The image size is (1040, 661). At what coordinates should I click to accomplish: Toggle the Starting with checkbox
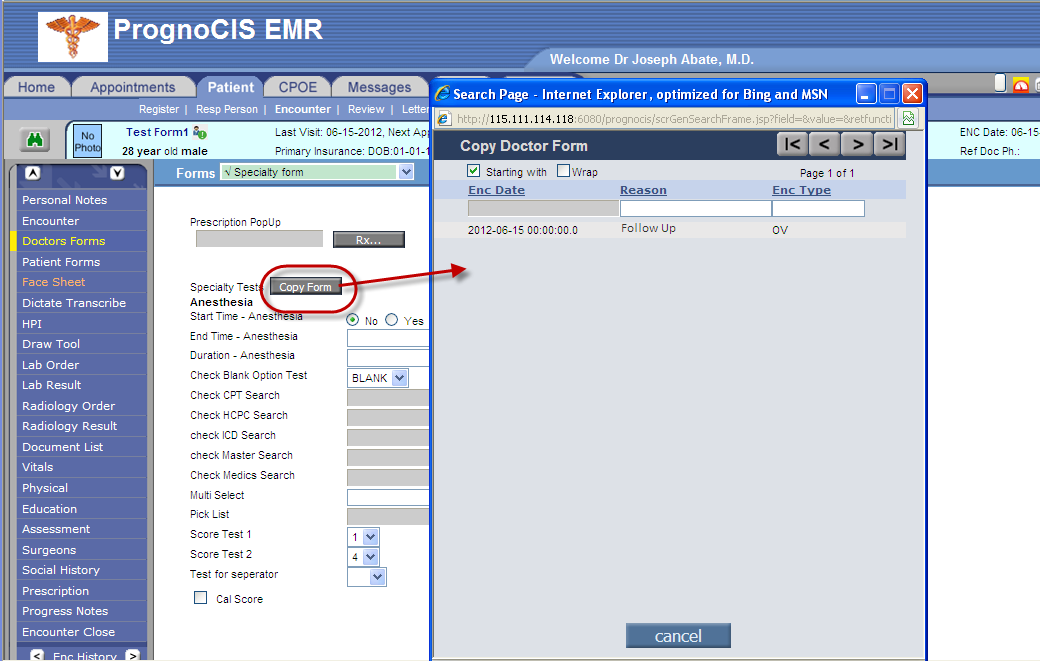point(474,171)
